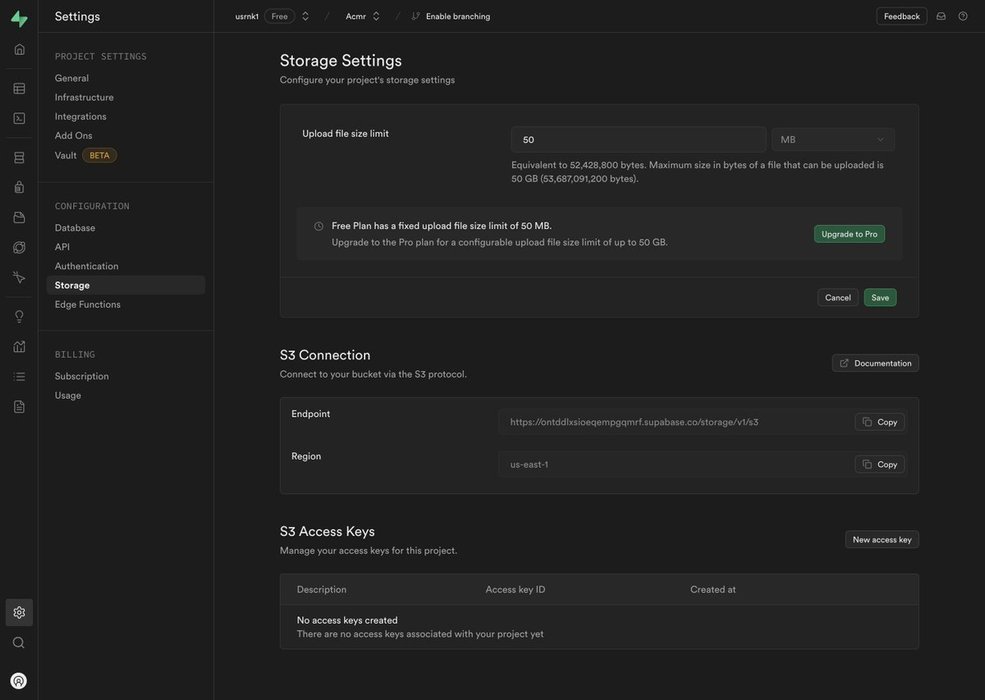Viewport: 985px width, 700px height.
Task: Open the inbox notifications icon
Action: click(941, 16)
